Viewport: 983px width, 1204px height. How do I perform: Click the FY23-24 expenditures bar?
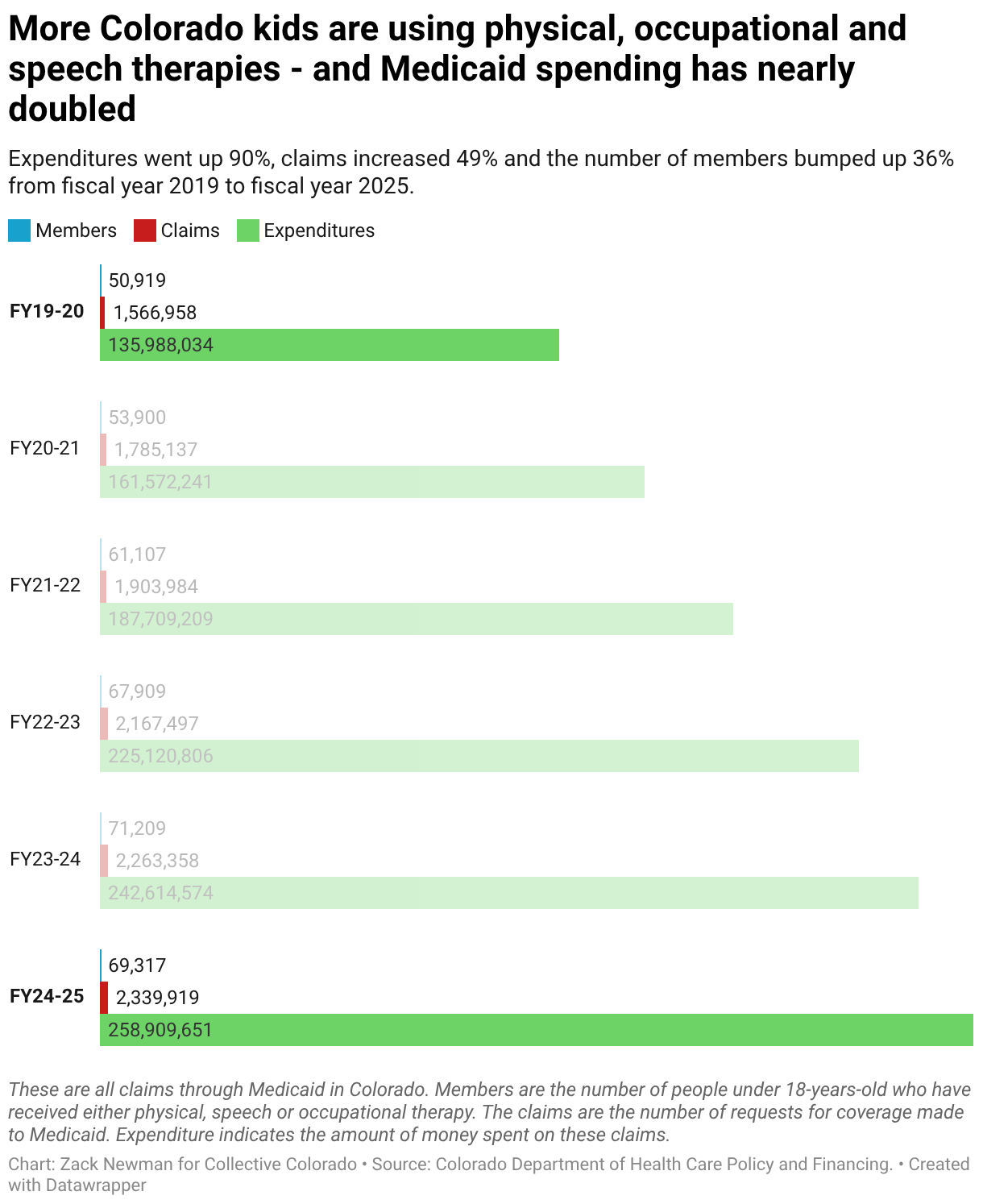tap(508, 893)
